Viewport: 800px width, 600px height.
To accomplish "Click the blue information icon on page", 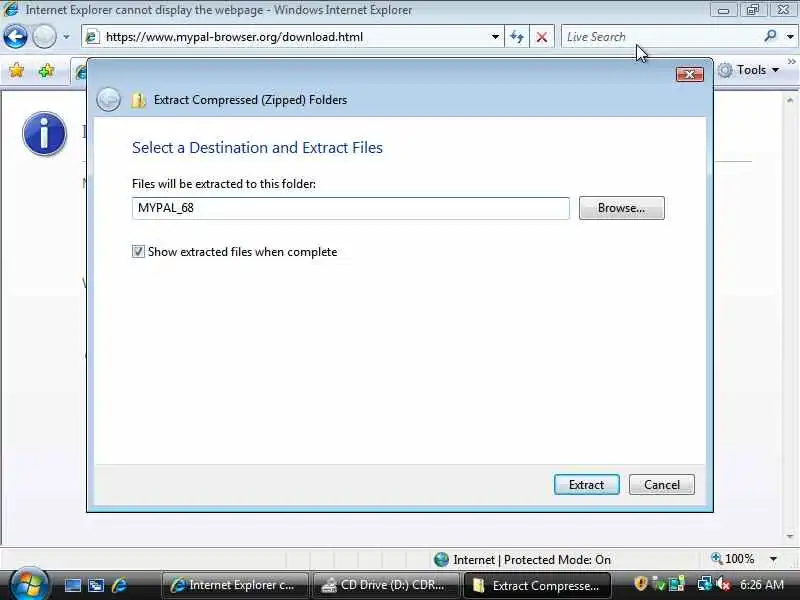I will [x=44, y=134].
